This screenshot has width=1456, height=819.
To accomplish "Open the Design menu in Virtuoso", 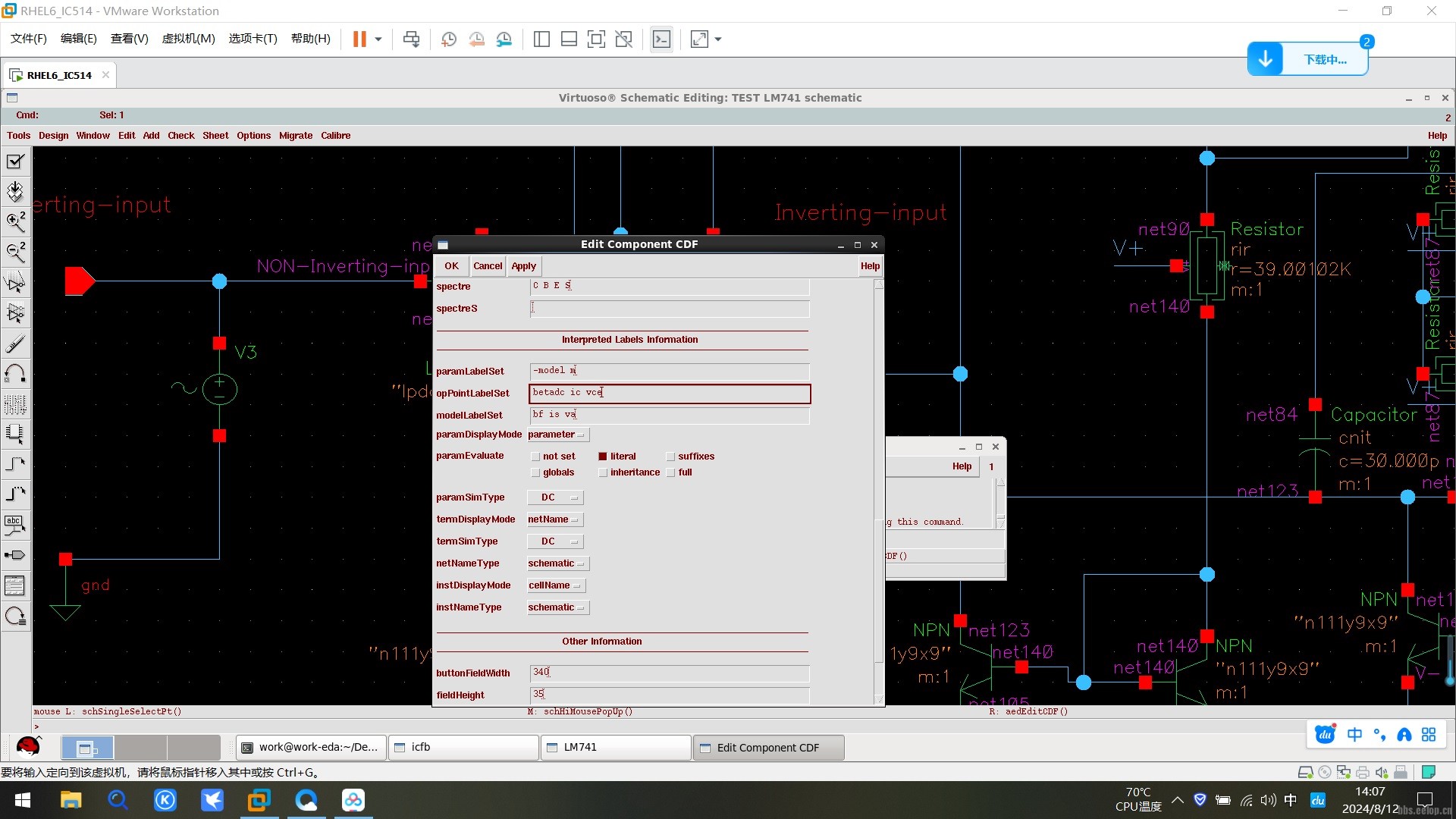I will (53, 136).
